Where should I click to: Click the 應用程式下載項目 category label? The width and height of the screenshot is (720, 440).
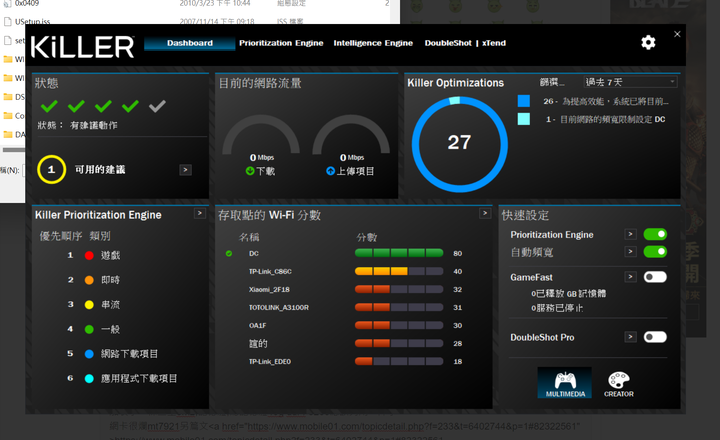[139, 378]
